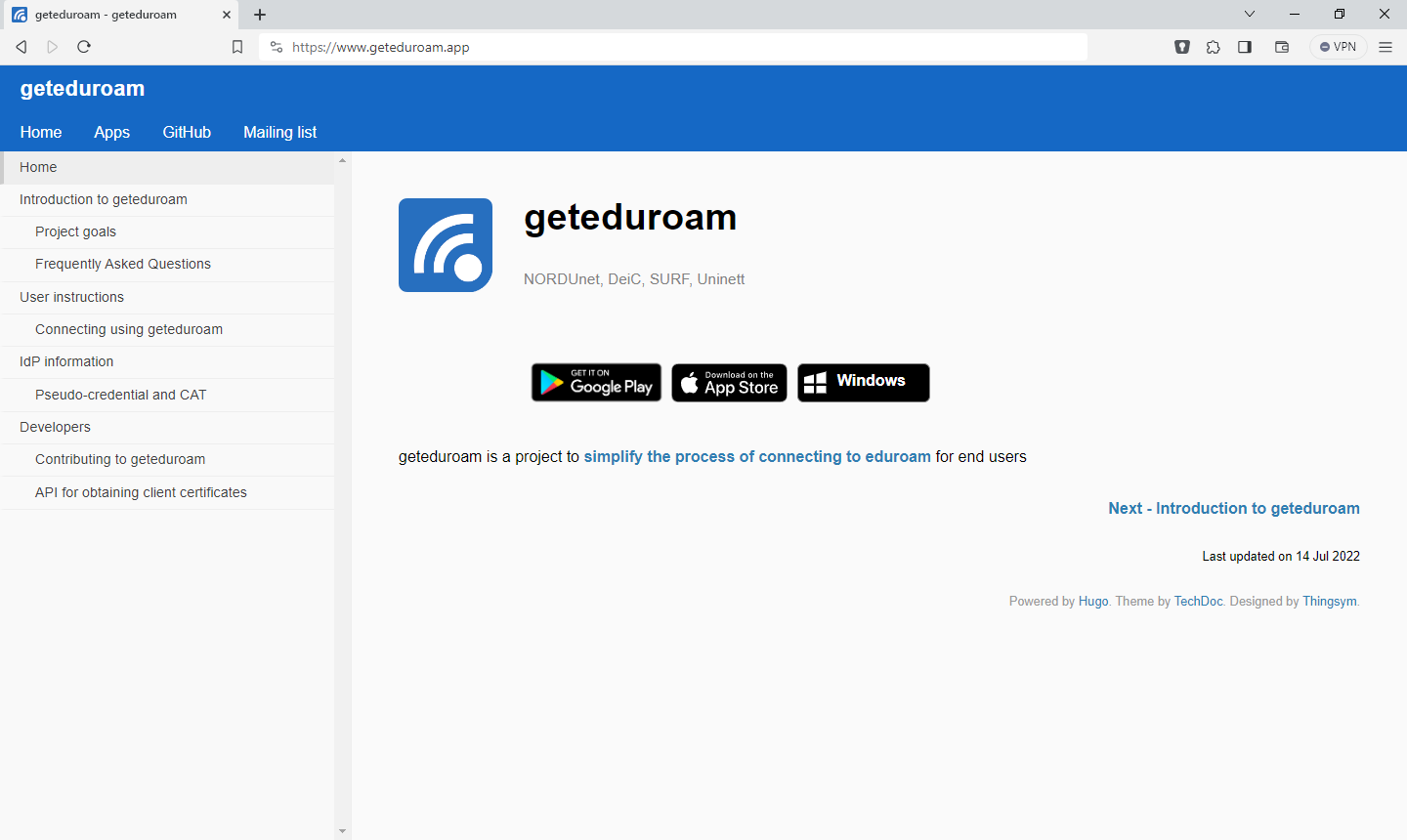
Task: Go to Next - Introduction to geteduroam
Action: (1234, 509)
